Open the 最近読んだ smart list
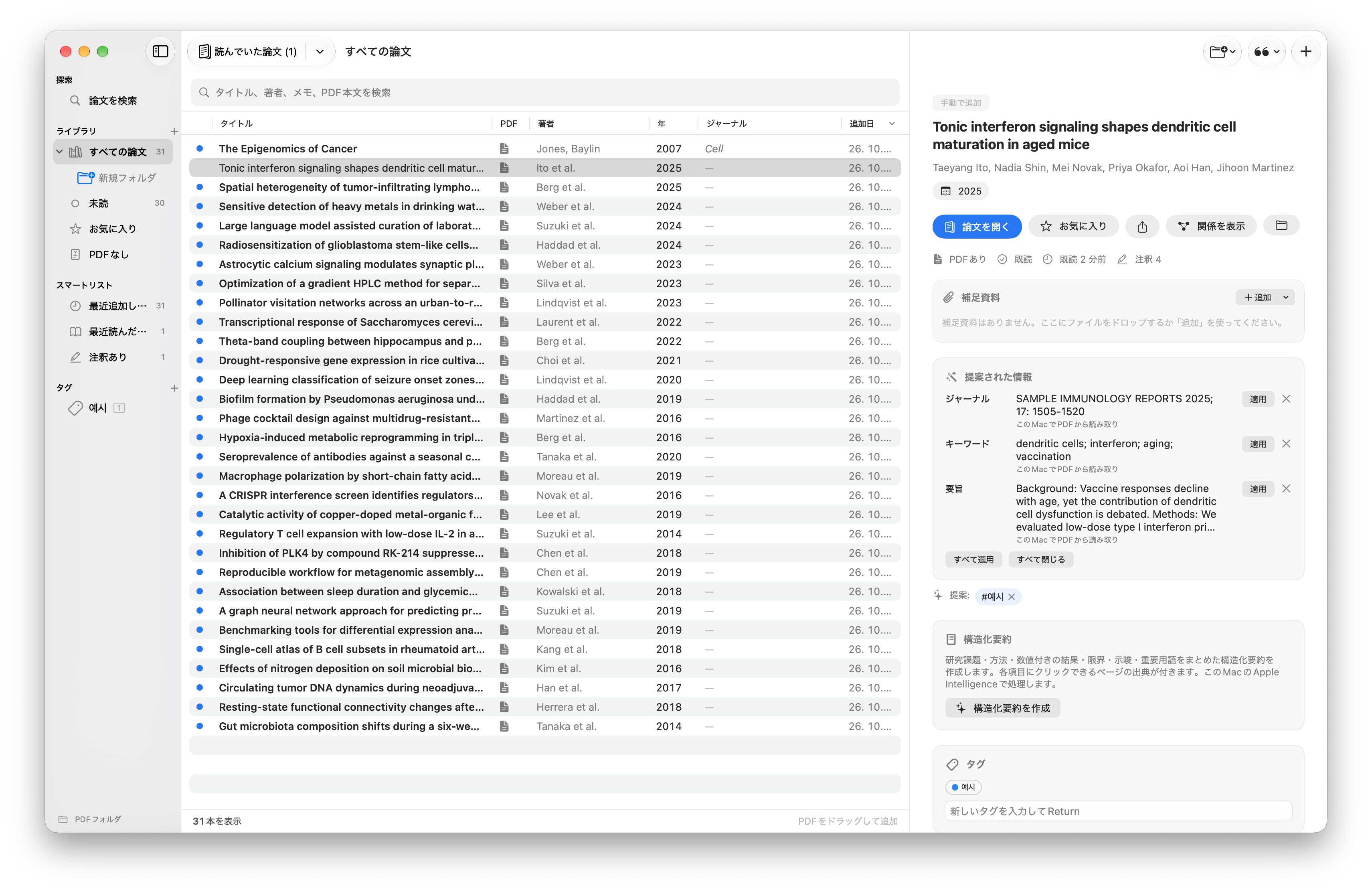This screenshot has width=1372, height=892. [x=113, y=332]
